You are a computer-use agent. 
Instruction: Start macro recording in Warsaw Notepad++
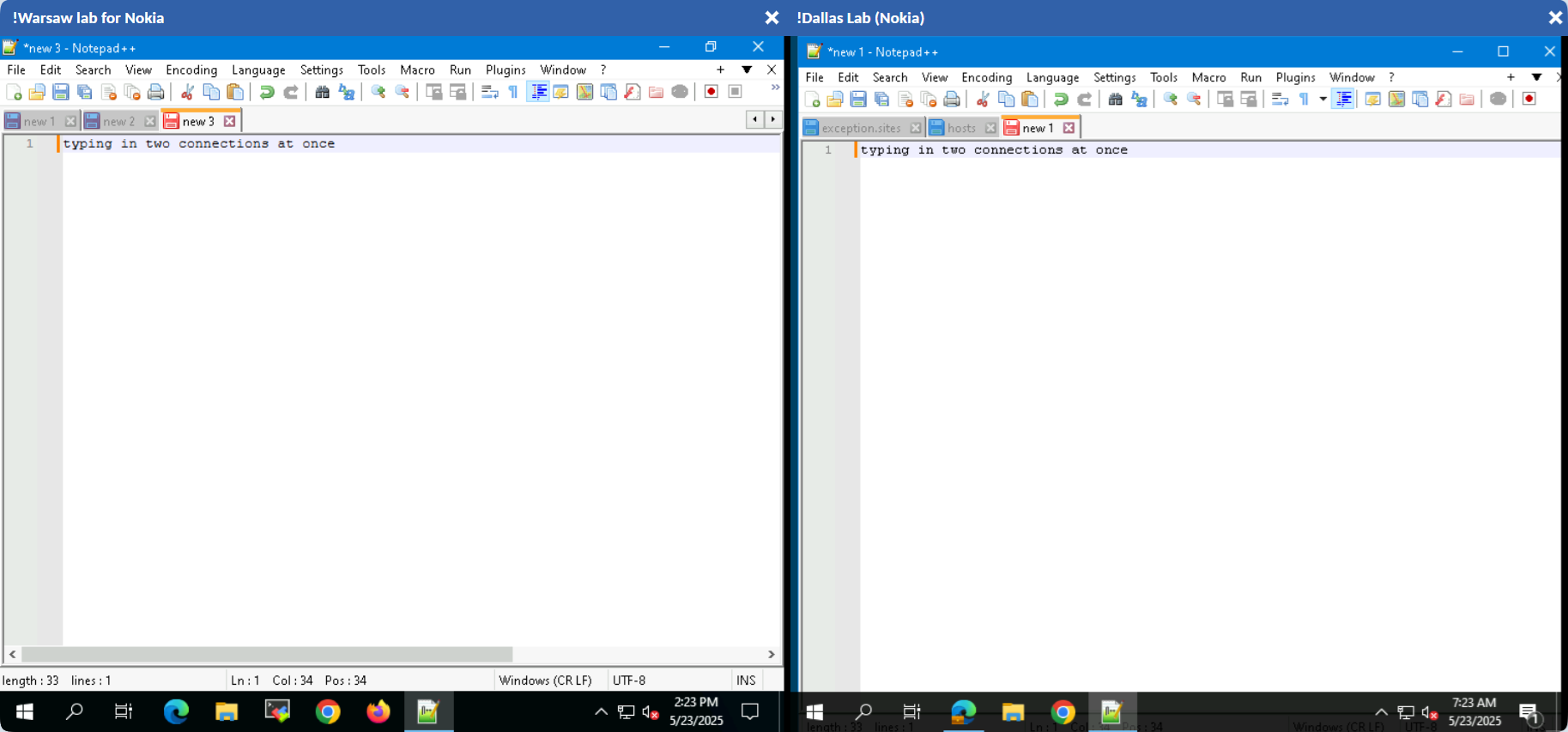[x=711, y=92]
